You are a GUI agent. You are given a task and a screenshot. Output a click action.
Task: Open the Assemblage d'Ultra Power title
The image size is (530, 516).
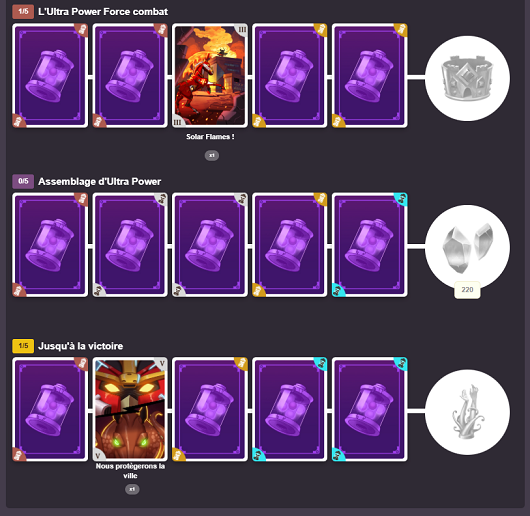pos(99,181)
